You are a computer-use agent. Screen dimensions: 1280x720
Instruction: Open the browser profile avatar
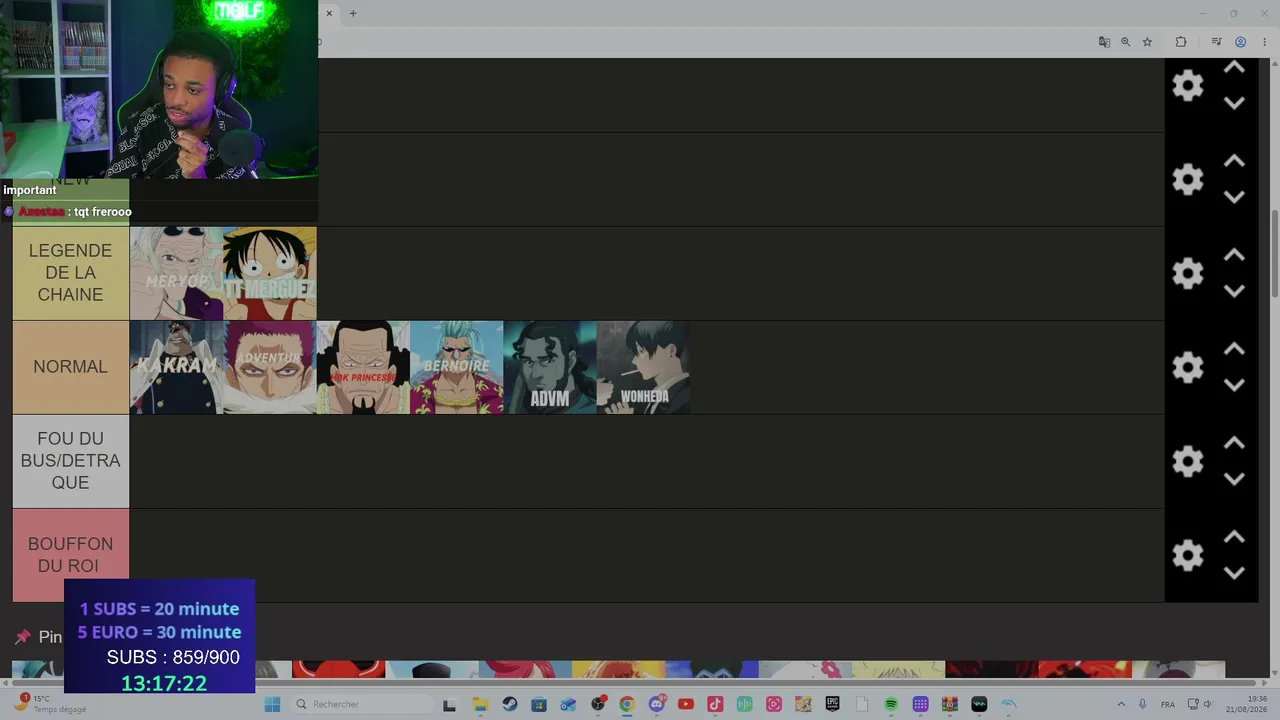(x=1240, y=42)
